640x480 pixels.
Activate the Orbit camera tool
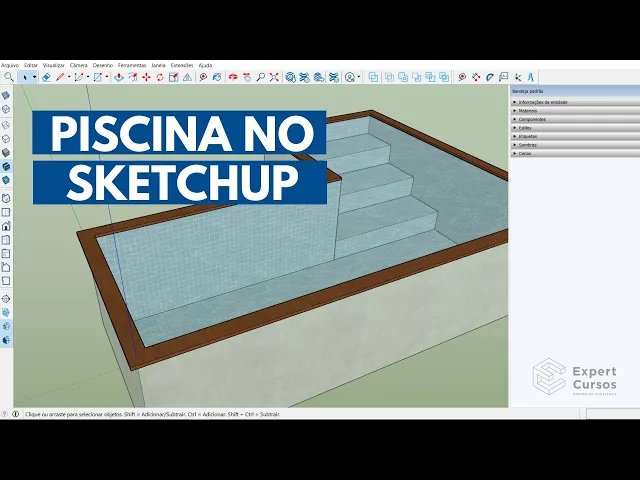tap(233, 77)
